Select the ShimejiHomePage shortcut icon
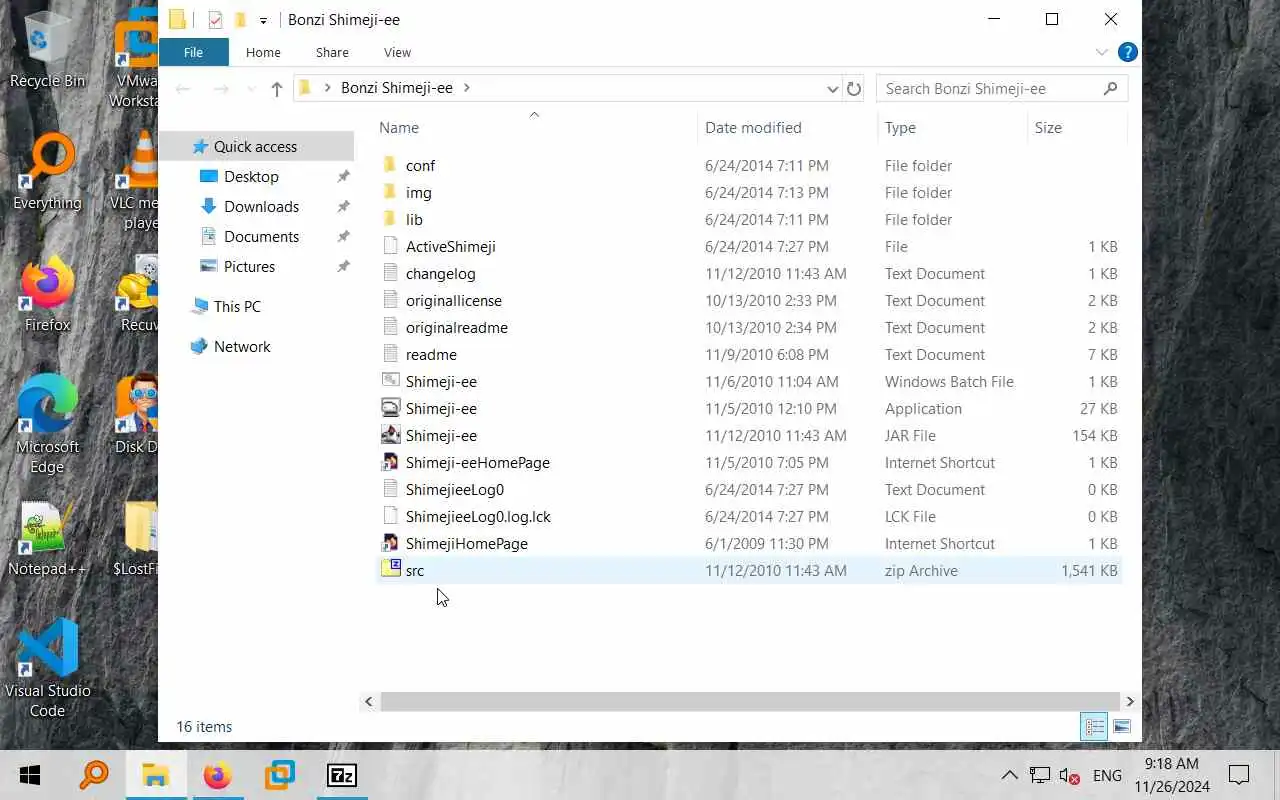Viewport: 1280px width, 800px height. tap(390, 543)
